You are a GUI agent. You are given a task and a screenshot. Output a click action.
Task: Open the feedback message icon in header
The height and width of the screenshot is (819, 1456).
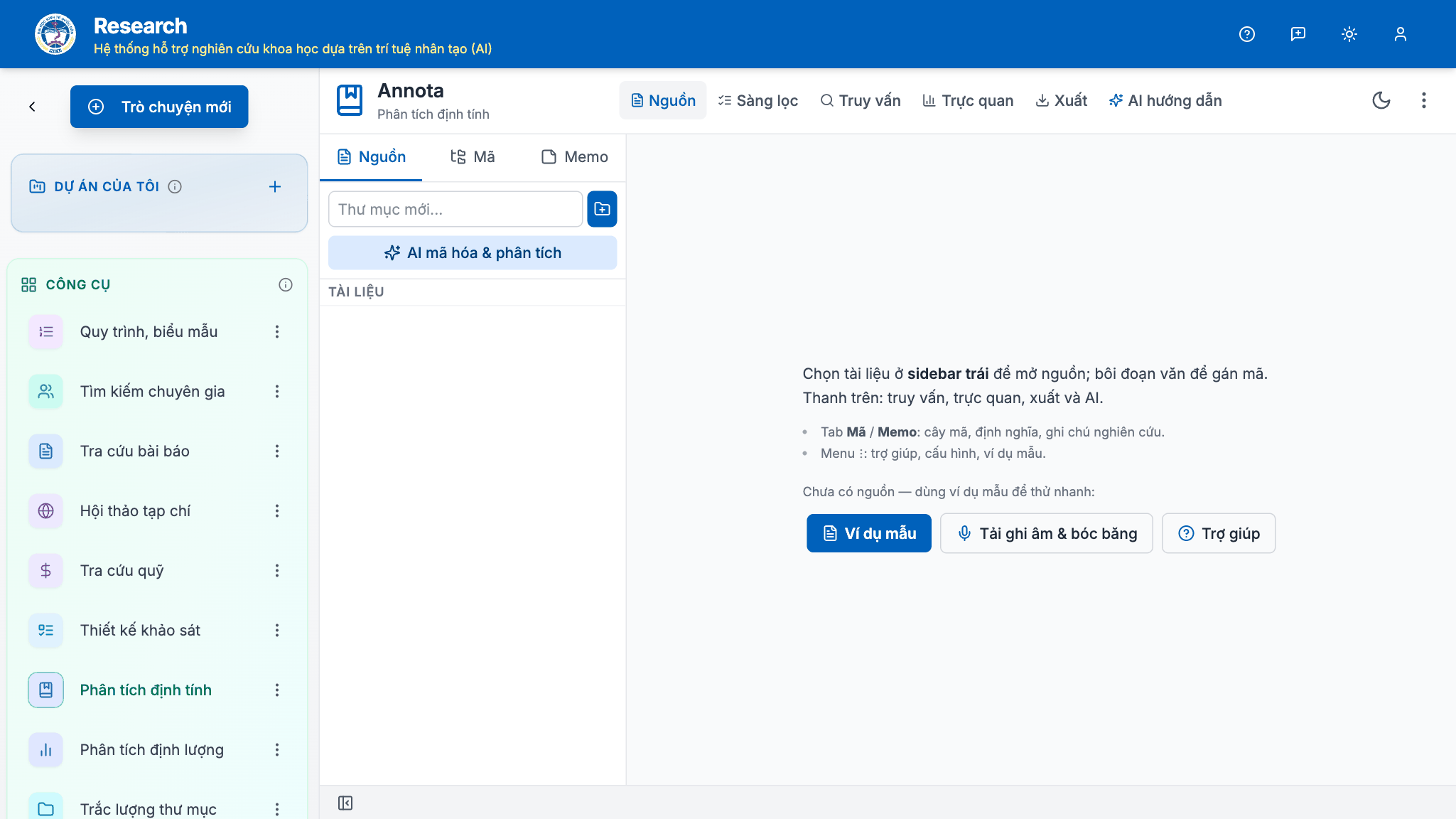1298,34
